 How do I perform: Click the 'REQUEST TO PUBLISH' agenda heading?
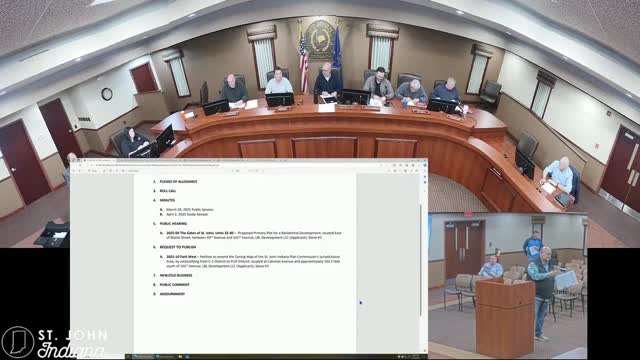point(178,247)
